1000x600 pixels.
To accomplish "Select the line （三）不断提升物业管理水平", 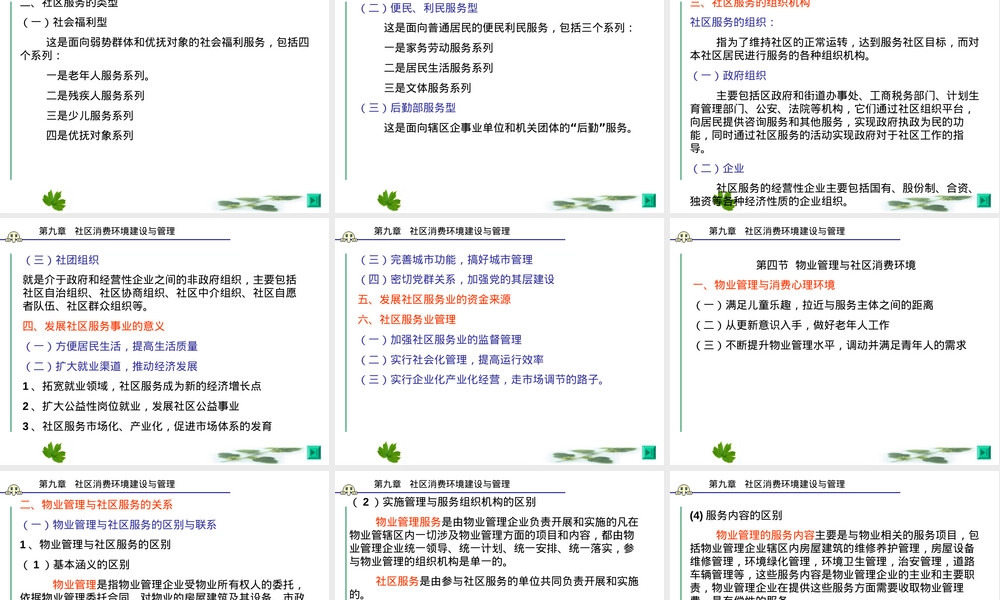I will pos(830,346).
